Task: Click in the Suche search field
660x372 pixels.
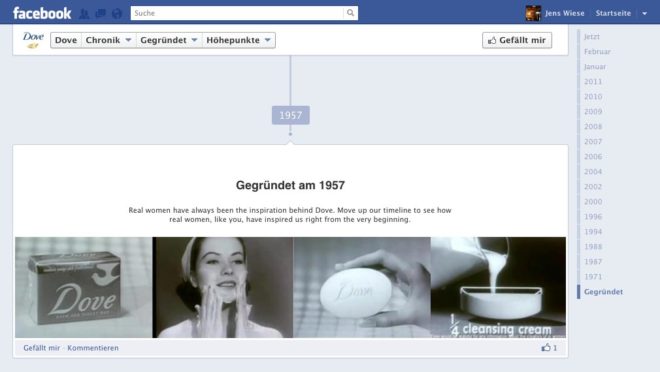Action: pyautogui.click(x=237, y=13)
